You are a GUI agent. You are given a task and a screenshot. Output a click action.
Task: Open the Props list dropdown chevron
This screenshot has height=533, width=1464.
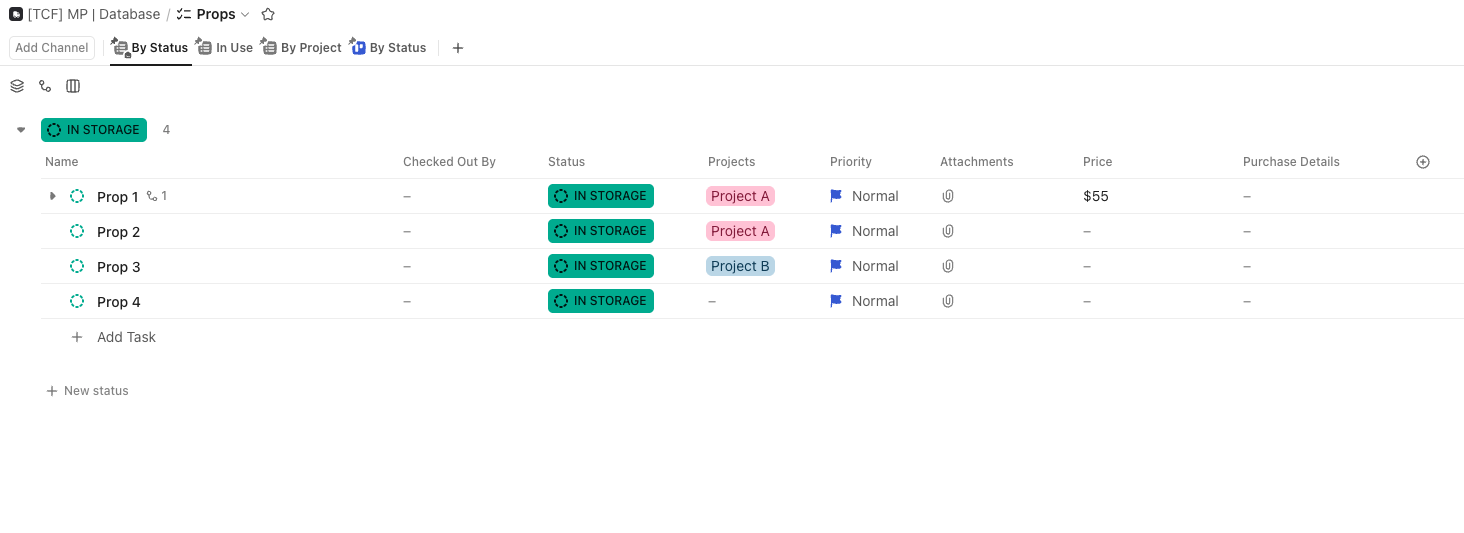(x=245, y=15)
